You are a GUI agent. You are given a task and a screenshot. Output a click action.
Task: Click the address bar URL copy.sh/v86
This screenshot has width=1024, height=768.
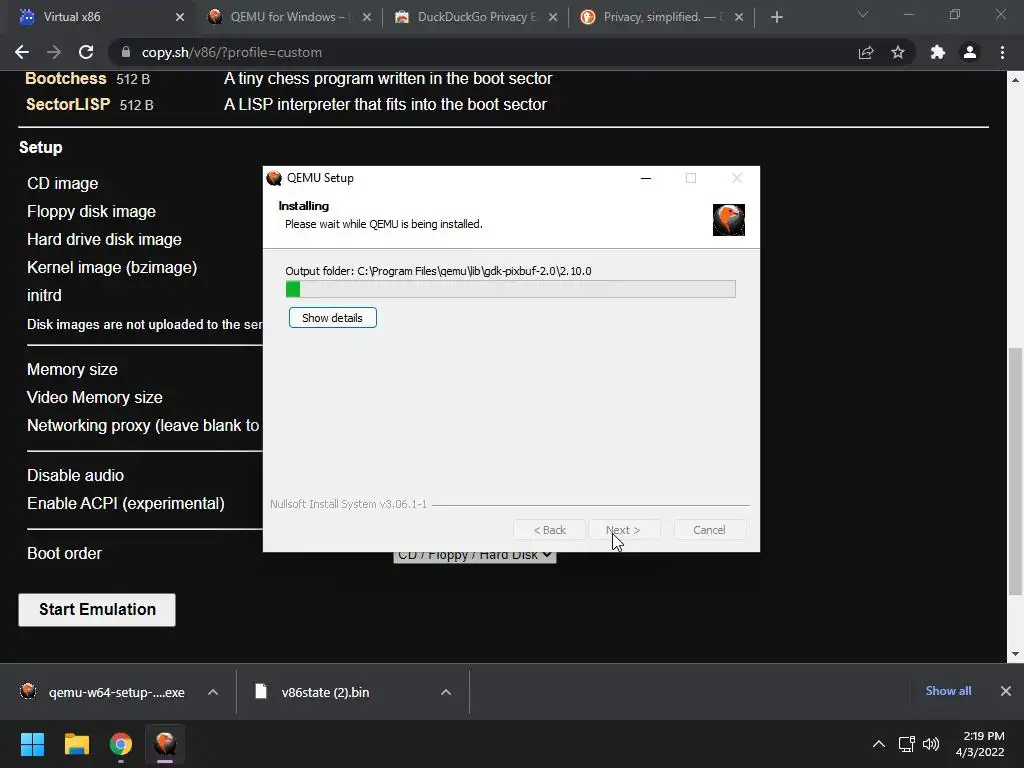point(232,52)
